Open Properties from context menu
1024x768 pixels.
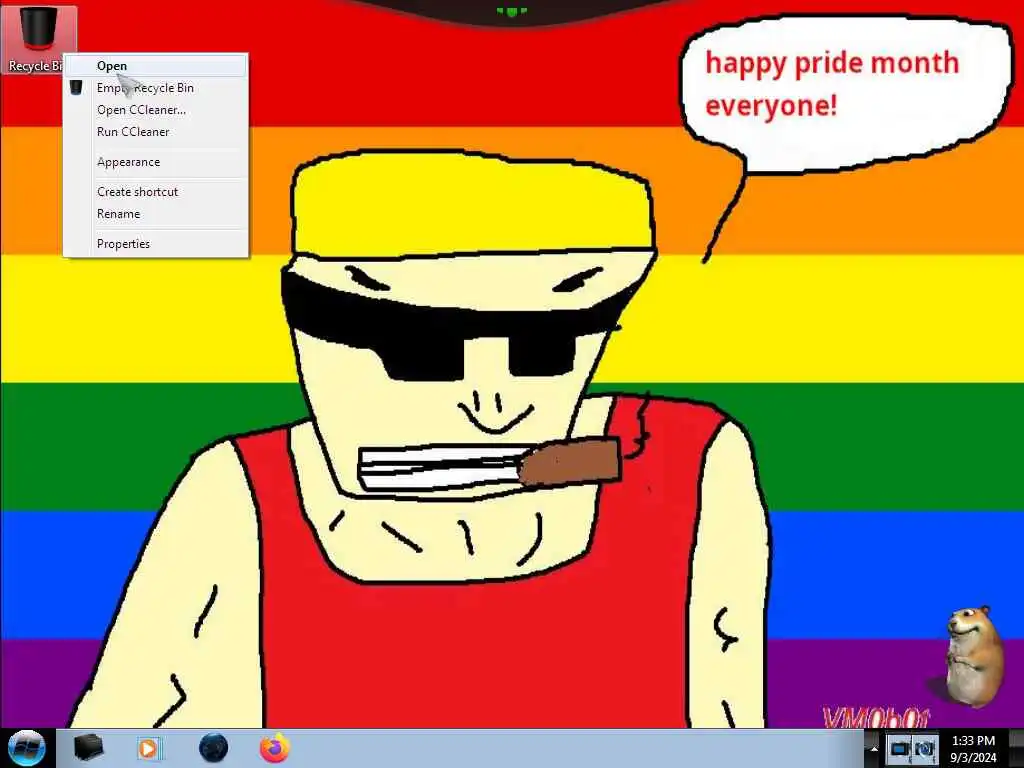(x=155, y=244)
